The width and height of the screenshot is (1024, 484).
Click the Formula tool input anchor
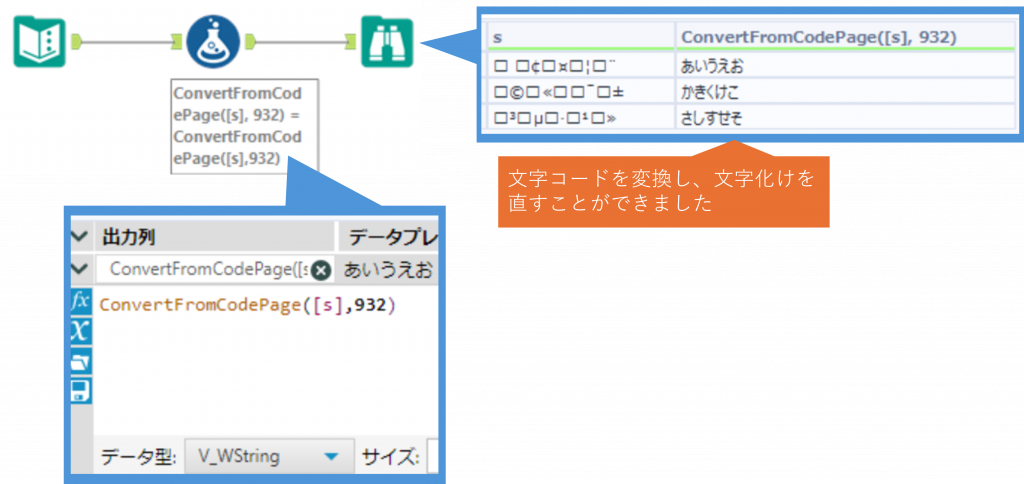(x=175, y=42)
